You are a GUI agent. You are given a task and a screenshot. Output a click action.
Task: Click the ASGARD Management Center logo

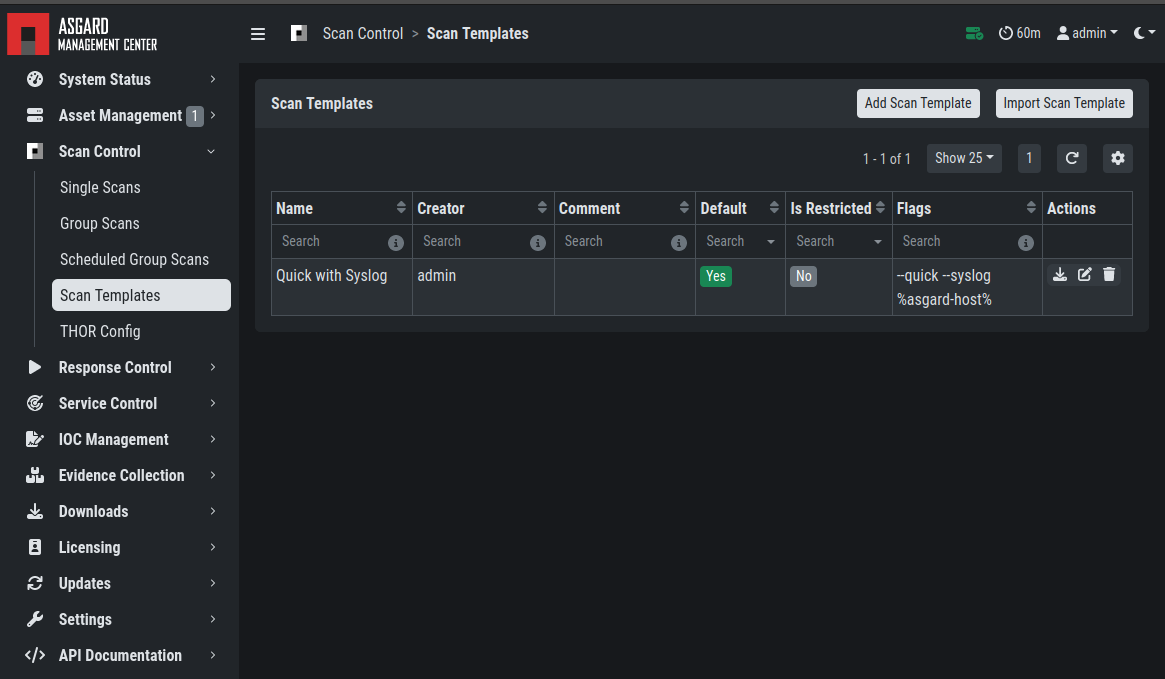coord(82,34)
